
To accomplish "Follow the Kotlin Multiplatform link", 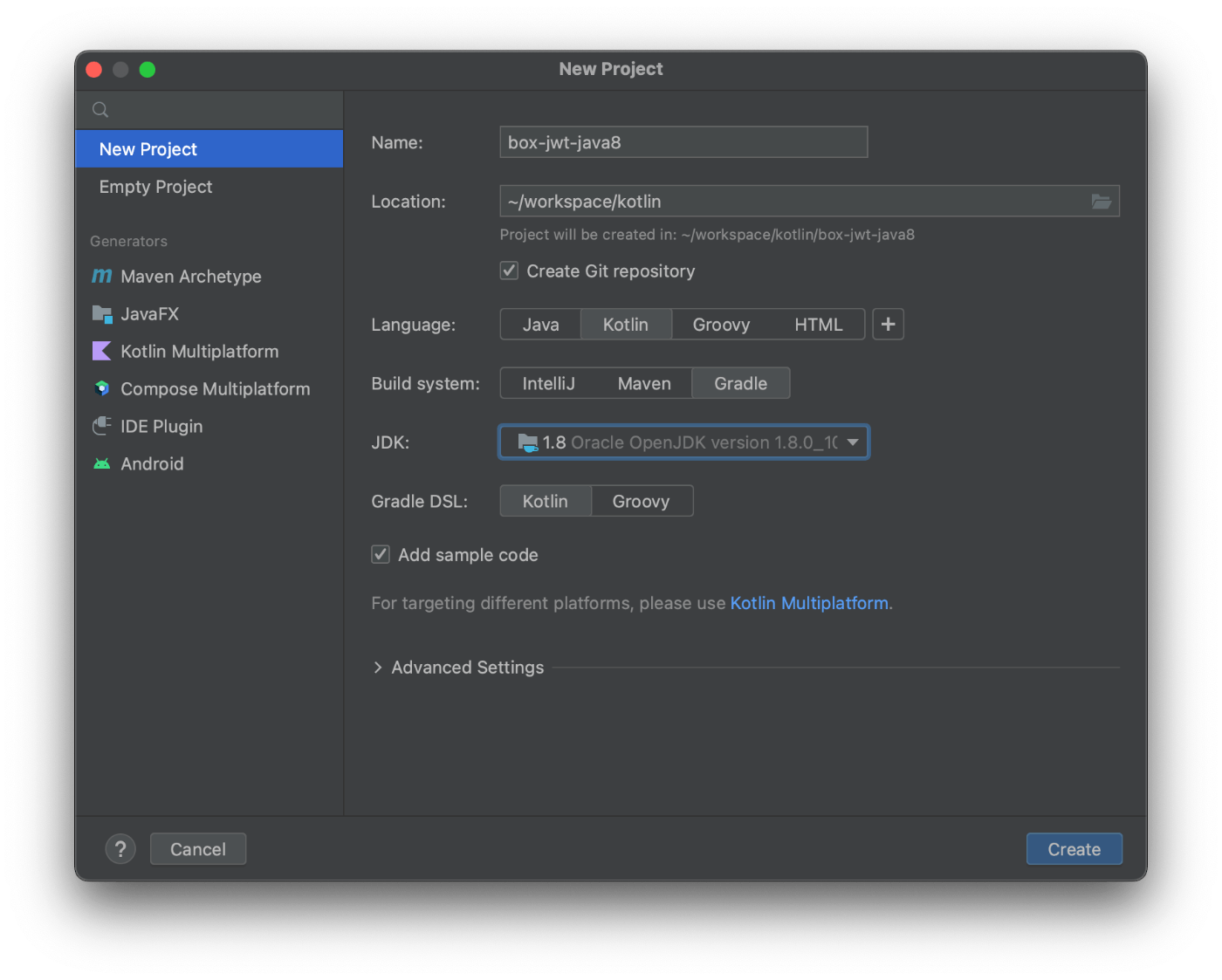I will tap(809, 603).
